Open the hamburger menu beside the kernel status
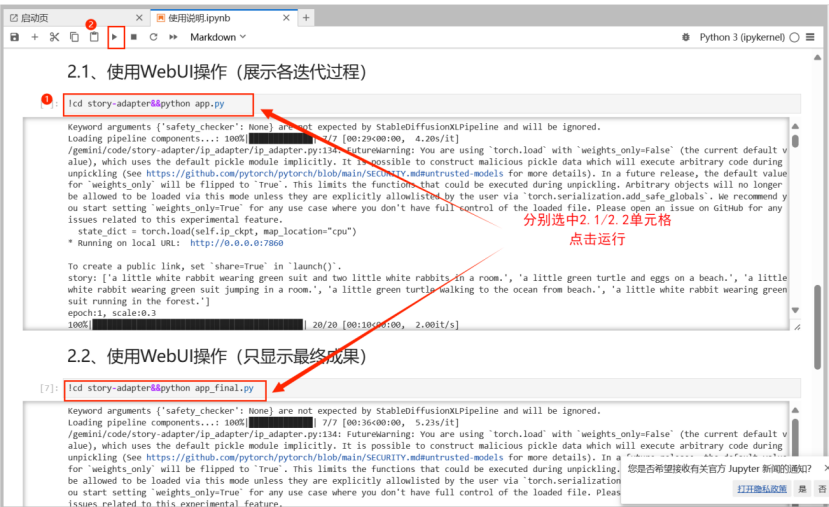This screenshot has height=507, width=829. coord(810,37)
